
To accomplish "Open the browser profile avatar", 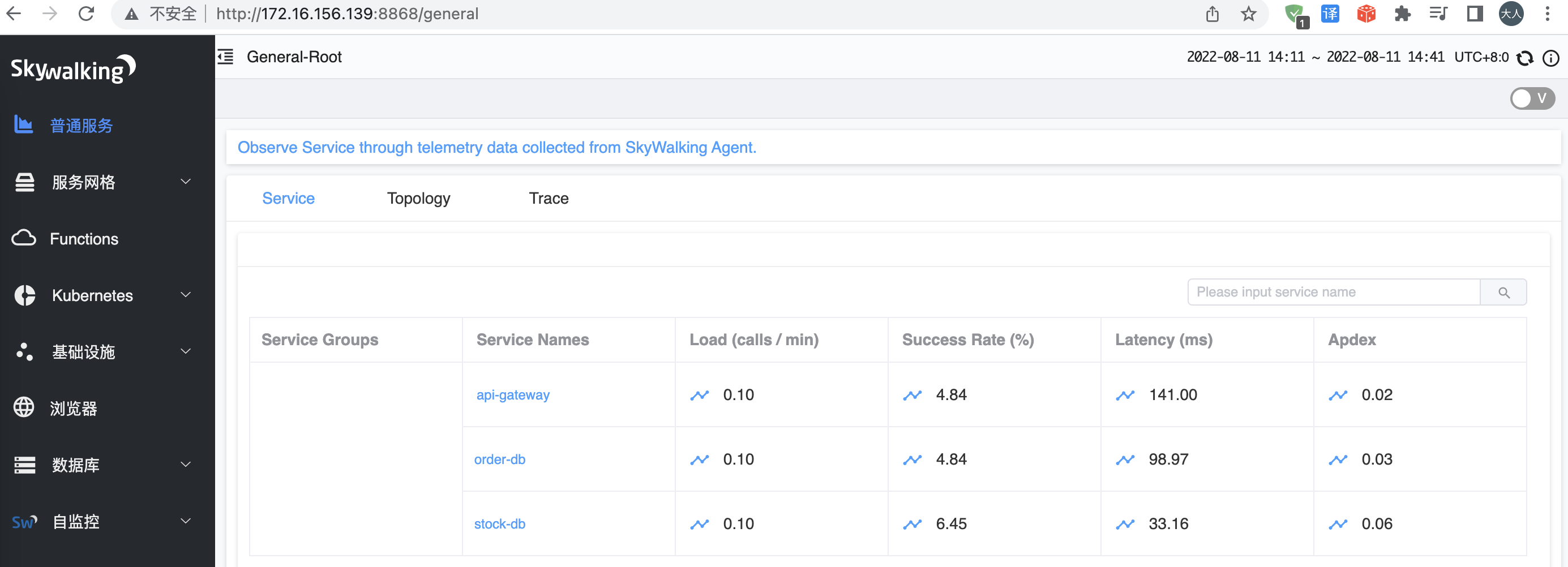I will coord(1511,14).
